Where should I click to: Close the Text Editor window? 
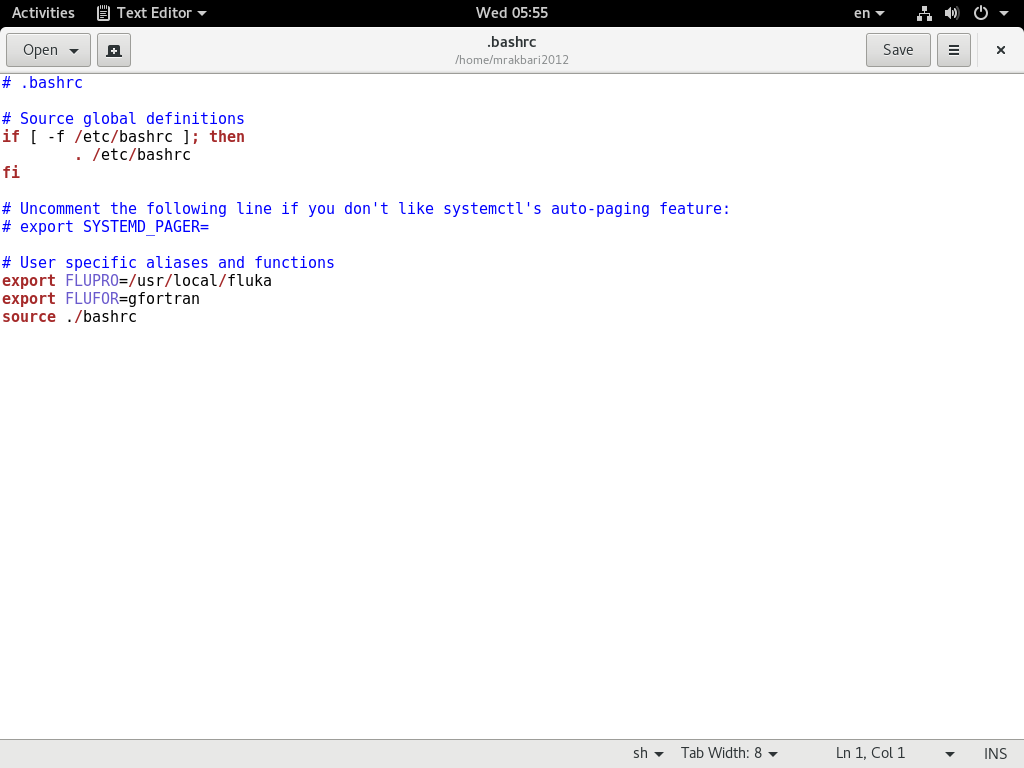tap(1000, 50)
